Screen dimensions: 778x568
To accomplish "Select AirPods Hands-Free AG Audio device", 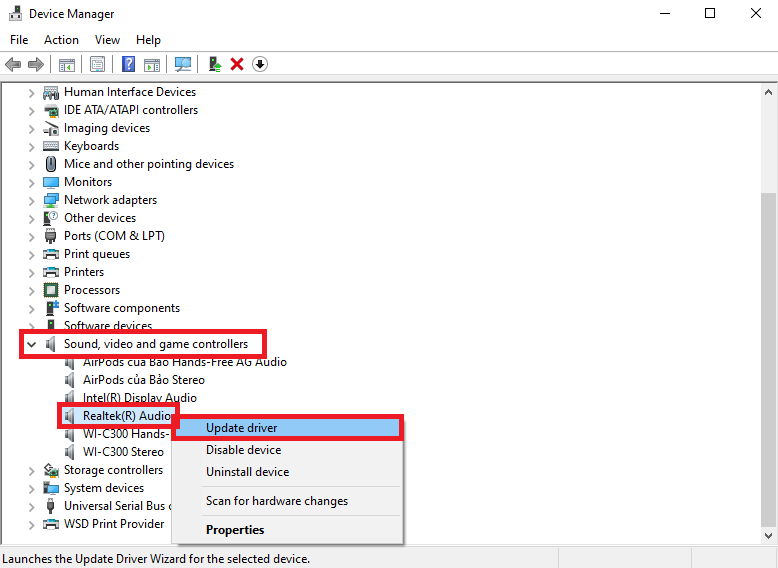I will [185, 362].
